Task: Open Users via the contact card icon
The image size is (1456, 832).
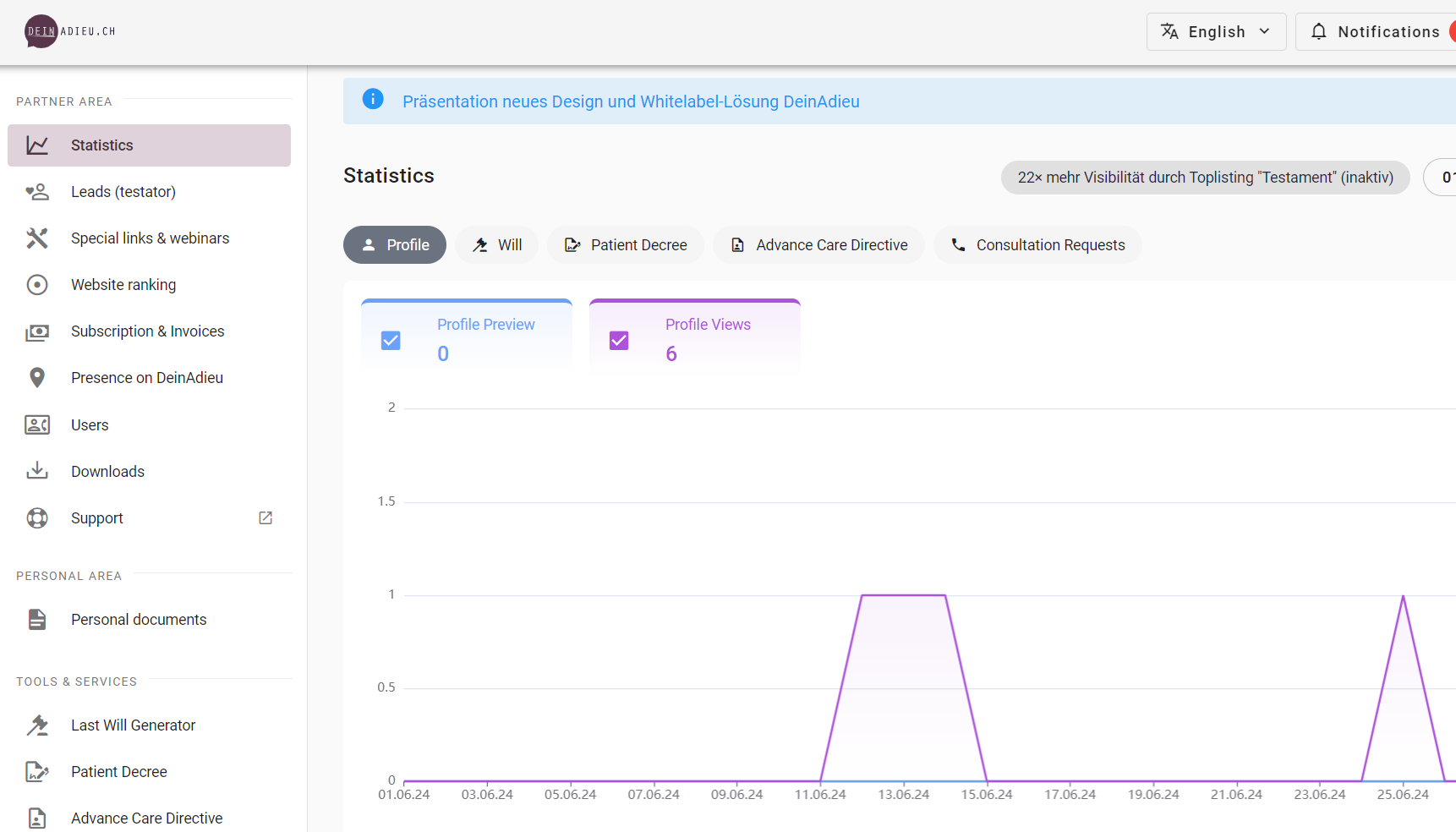Action: (37, 424)
